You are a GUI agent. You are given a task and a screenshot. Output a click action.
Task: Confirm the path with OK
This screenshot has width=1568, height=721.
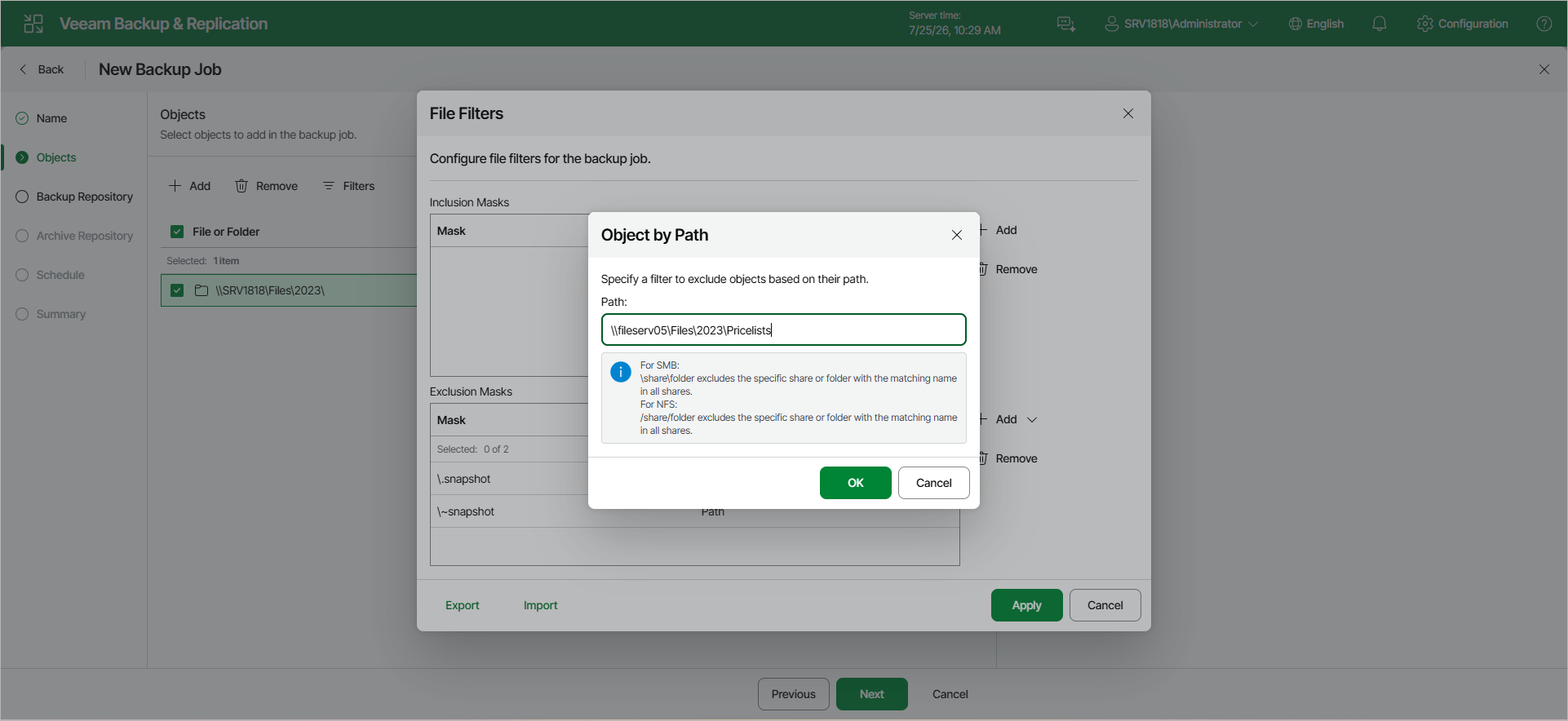click(855, 483)
